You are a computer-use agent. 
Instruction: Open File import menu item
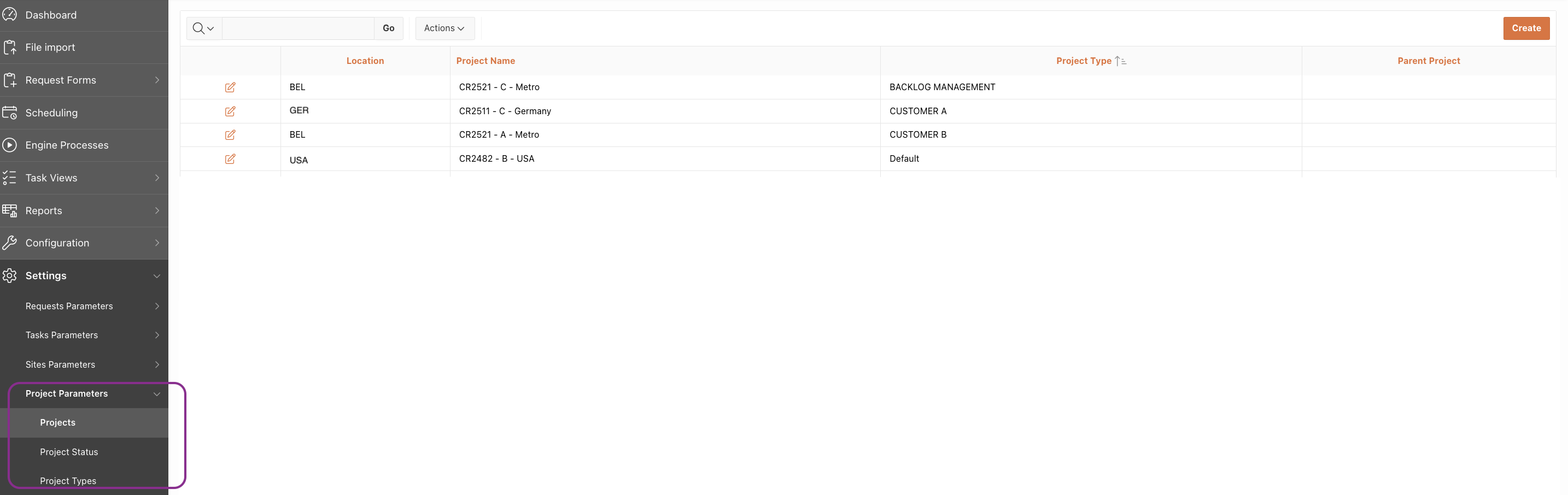click(x=84, y=48)
